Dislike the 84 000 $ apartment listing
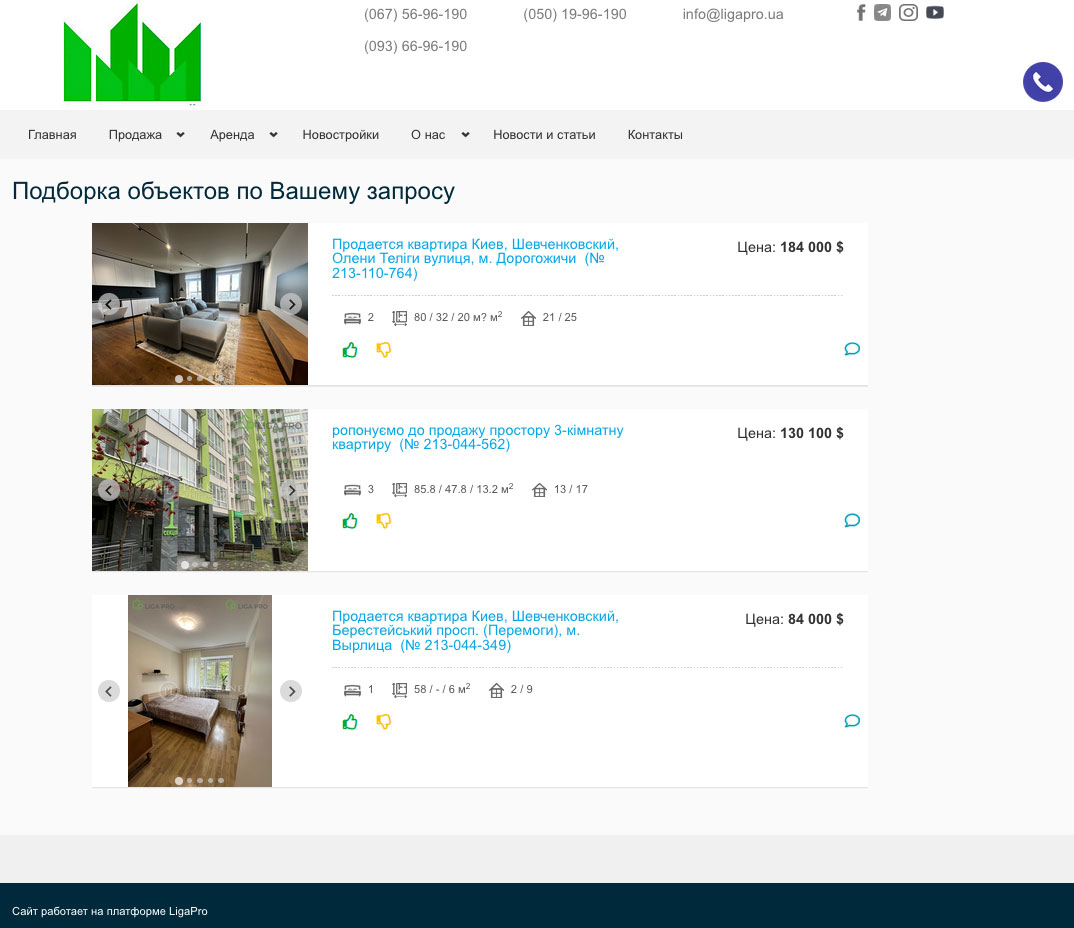 pyautogui.click(x=384, y=722)
